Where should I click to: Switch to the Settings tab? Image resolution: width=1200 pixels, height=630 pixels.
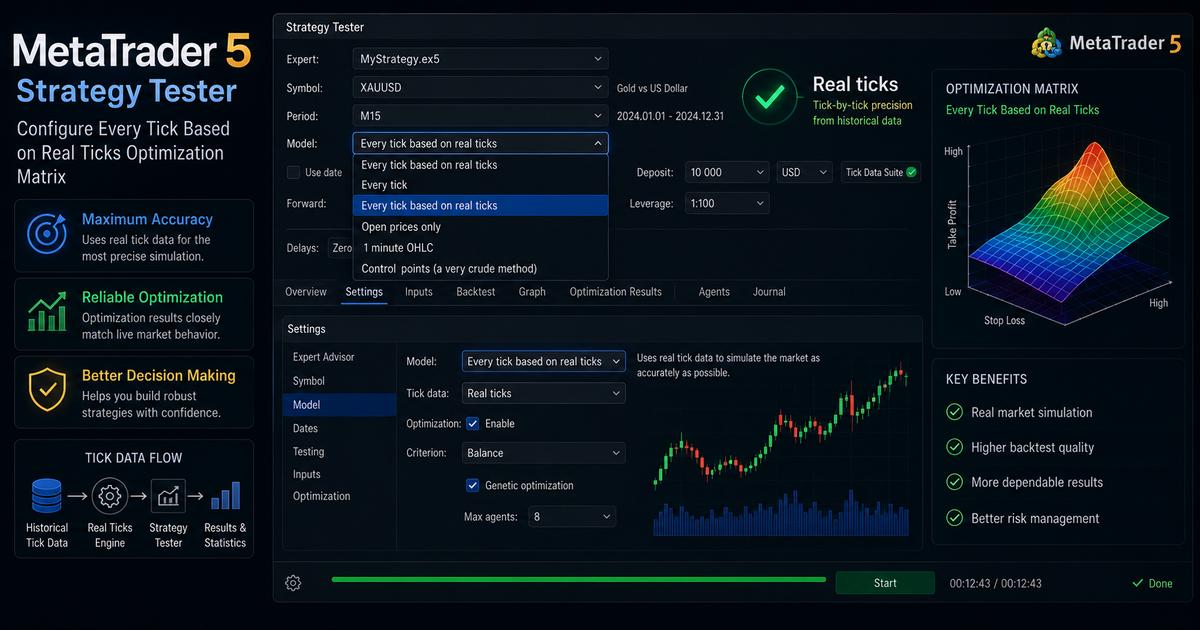(x=364, y=292)
